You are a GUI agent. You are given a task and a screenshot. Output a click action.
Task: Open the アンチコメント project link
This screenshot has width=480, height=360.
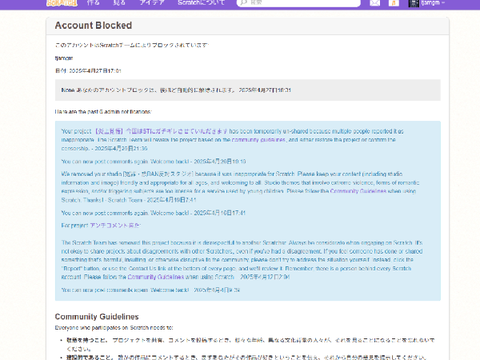115,225
